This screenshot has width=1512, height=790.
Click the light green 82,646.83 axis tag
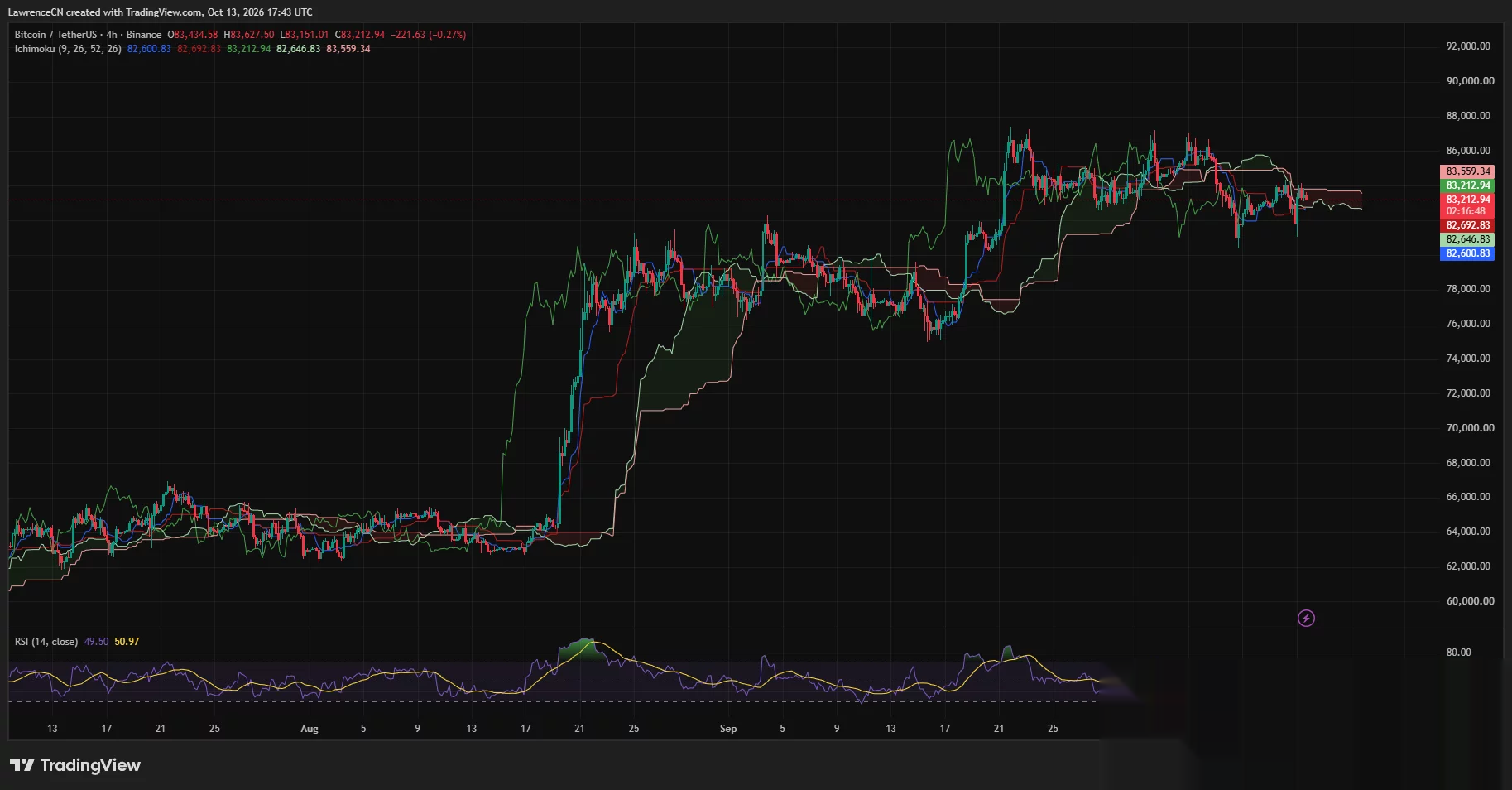click(x=1467, y=239)
